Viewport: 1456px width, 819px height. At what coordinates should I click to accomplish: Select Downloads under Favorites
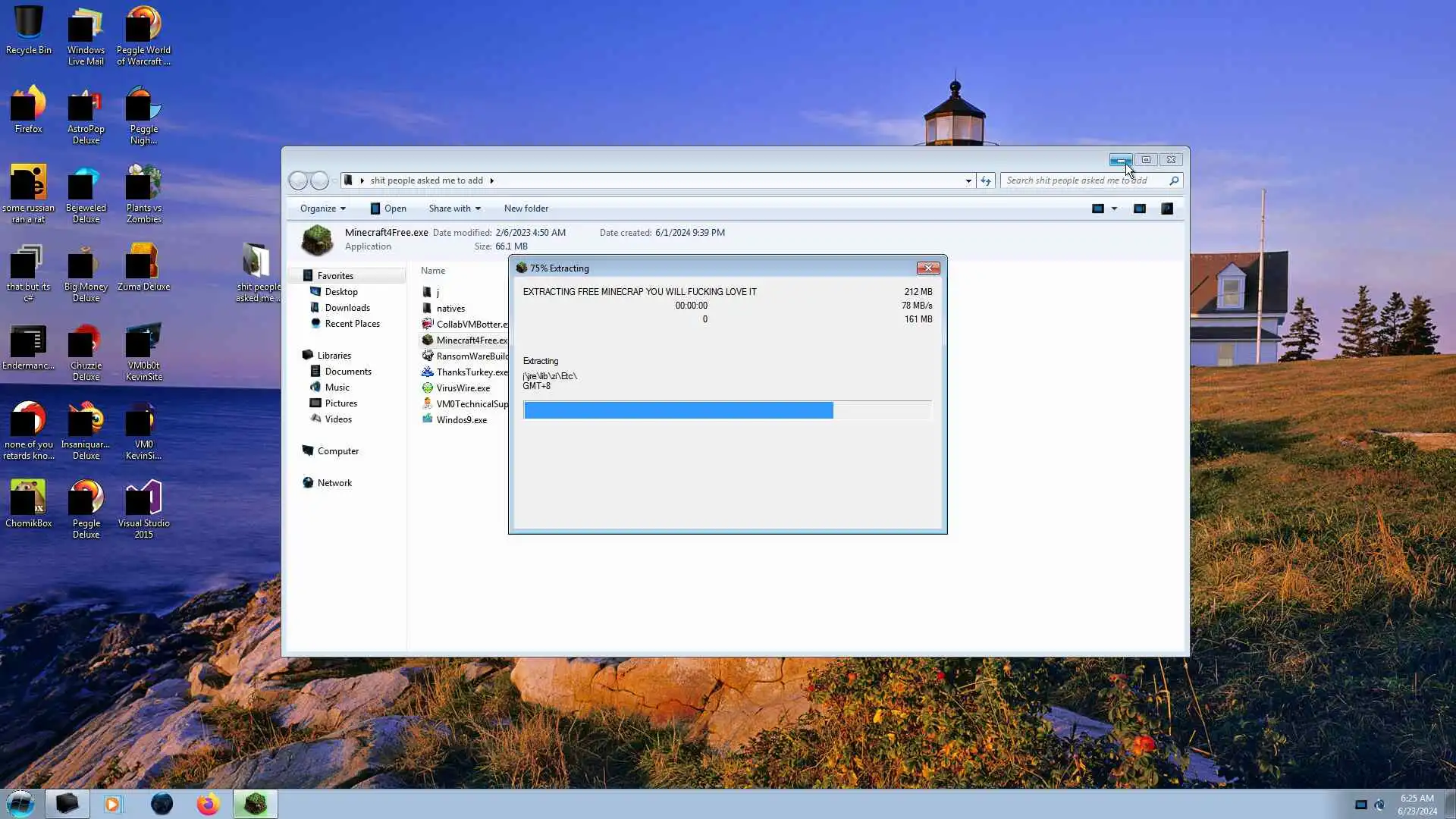[x=347, y=308]
